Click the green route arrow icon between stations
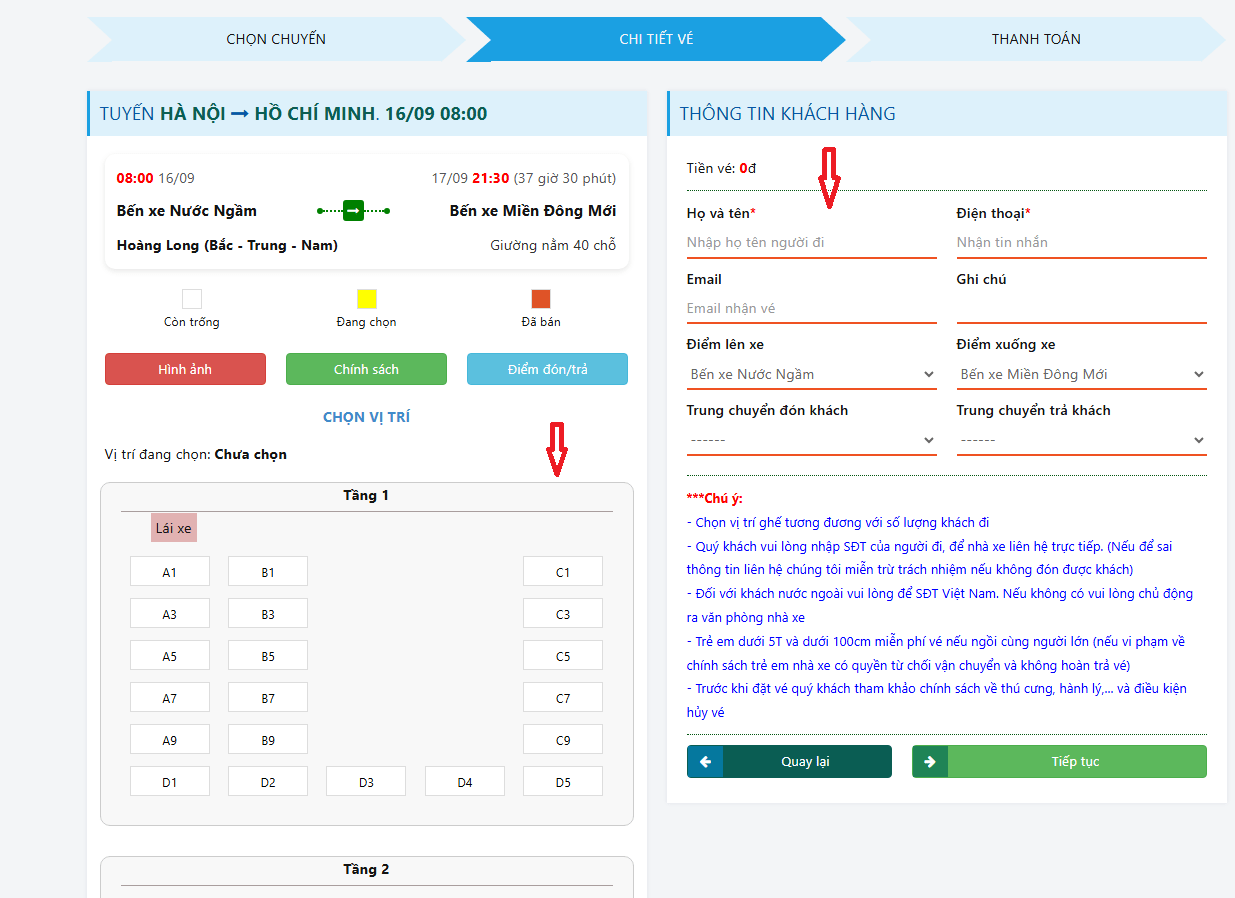The width and height of the screenshot is (1235, 898). point(353,211)
